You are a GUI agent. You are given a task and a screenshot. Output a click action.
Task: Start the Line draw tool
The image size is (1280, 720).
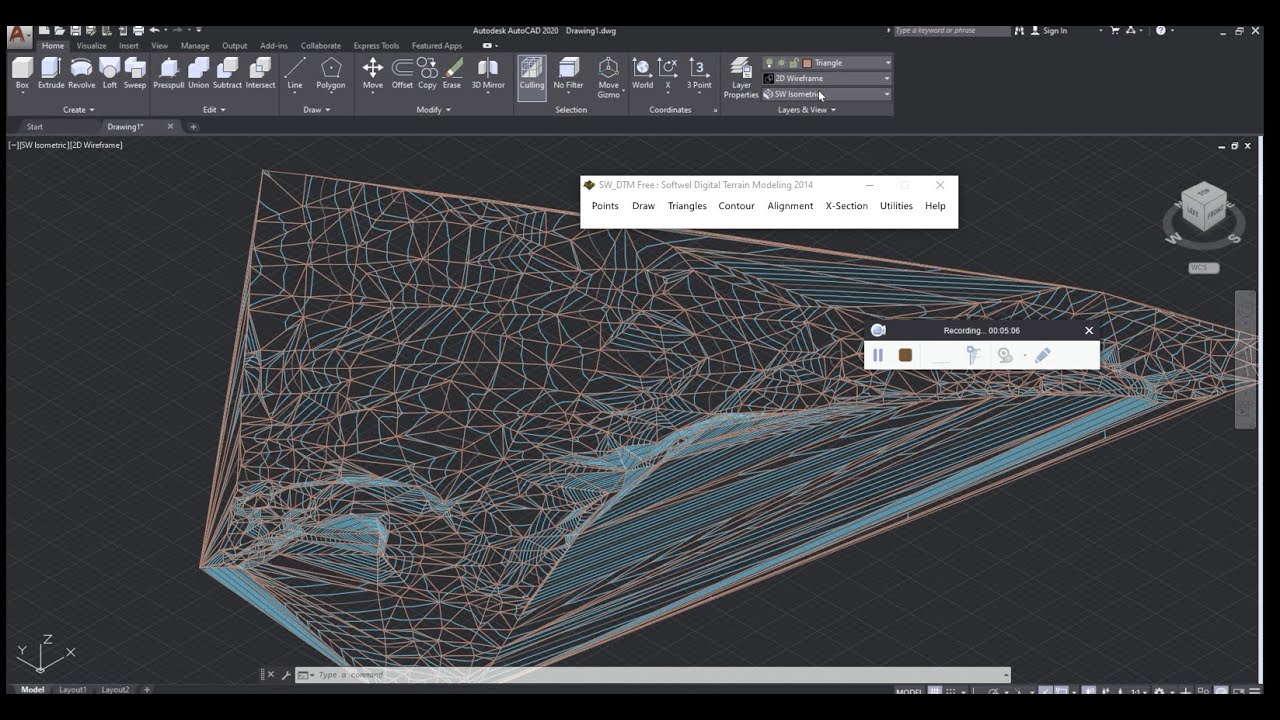(295, 73)
